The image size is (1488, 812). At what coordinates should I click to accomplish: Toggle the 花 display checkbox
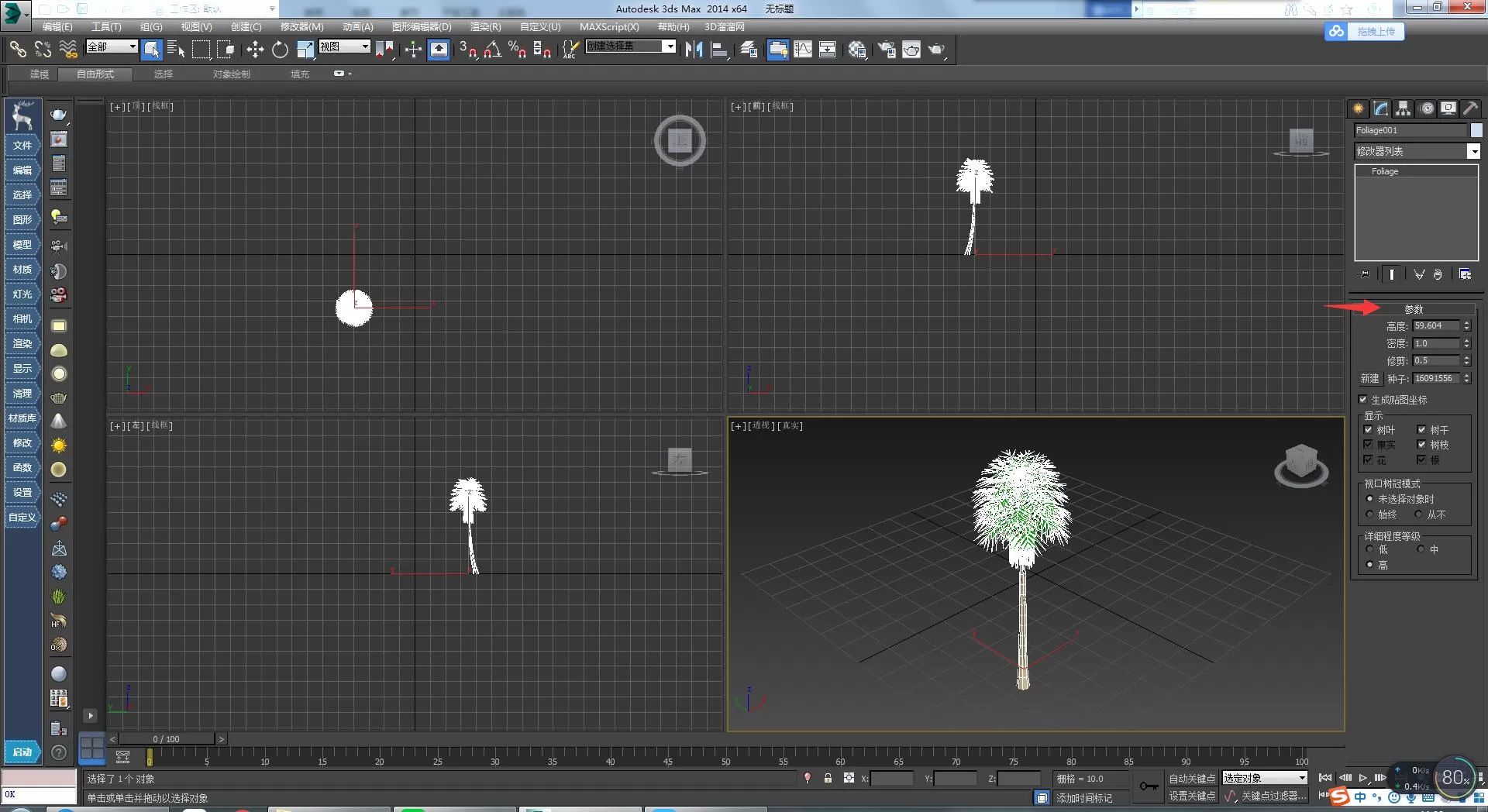click(1369, 459)
